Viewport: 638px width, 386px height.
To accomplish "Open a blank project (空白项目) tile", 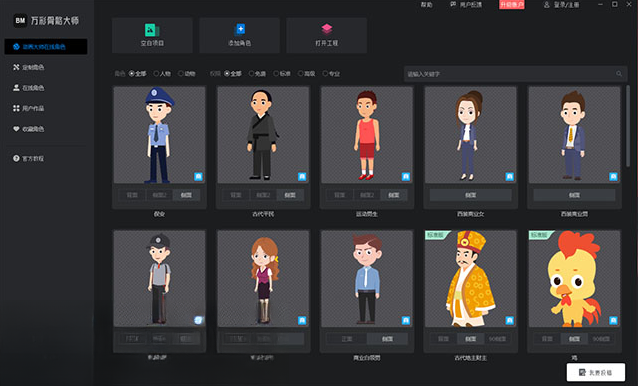I will pos(152,35).
